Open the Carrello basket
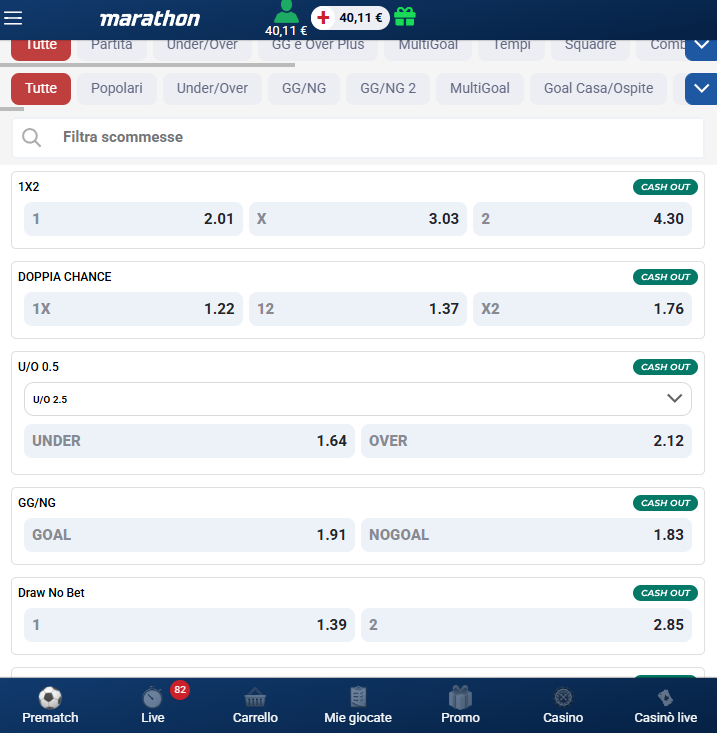Image resolution: width=717 pixels, height=733 pixels. 255,705
